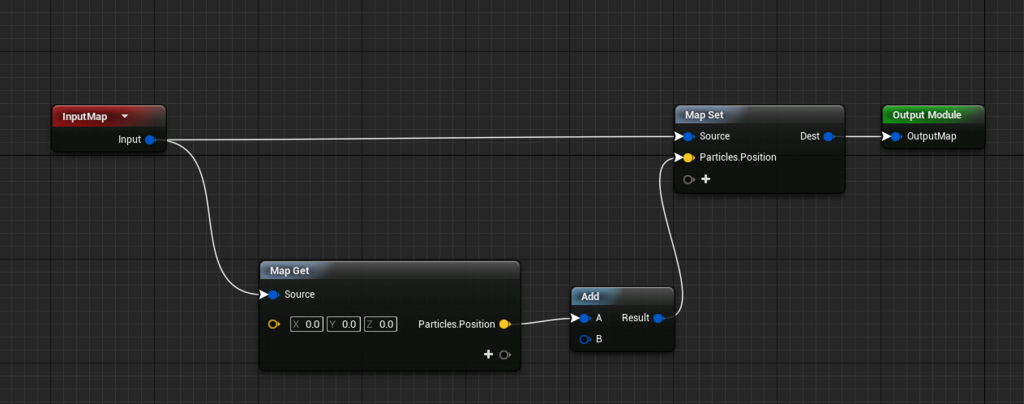Select the Map Get node header
The image size is (1024, 404).
[390, 270]
